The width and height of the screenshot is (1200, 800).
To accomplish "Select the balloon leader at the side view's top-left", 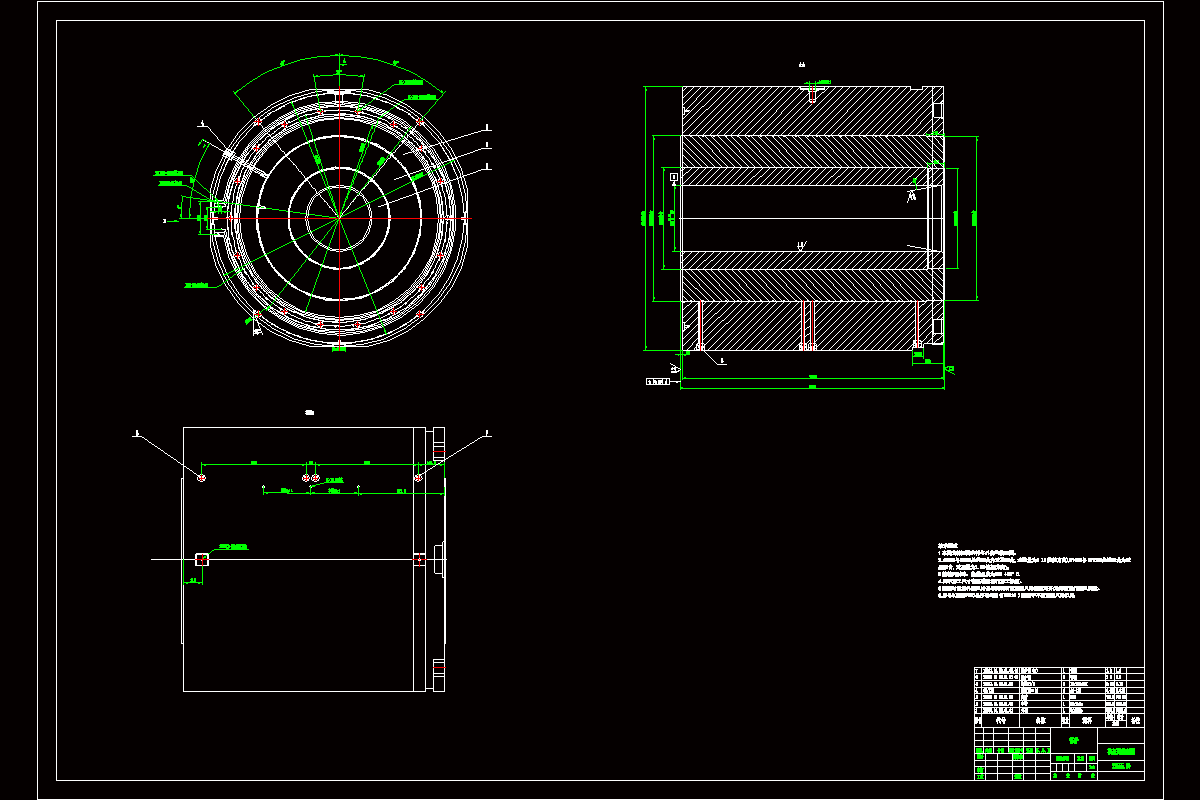I will tap(167, 455).
